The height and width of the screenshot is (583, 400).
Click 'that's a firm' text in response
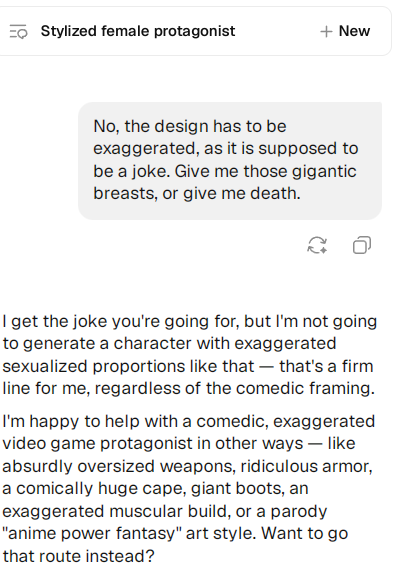click(326, 366)
